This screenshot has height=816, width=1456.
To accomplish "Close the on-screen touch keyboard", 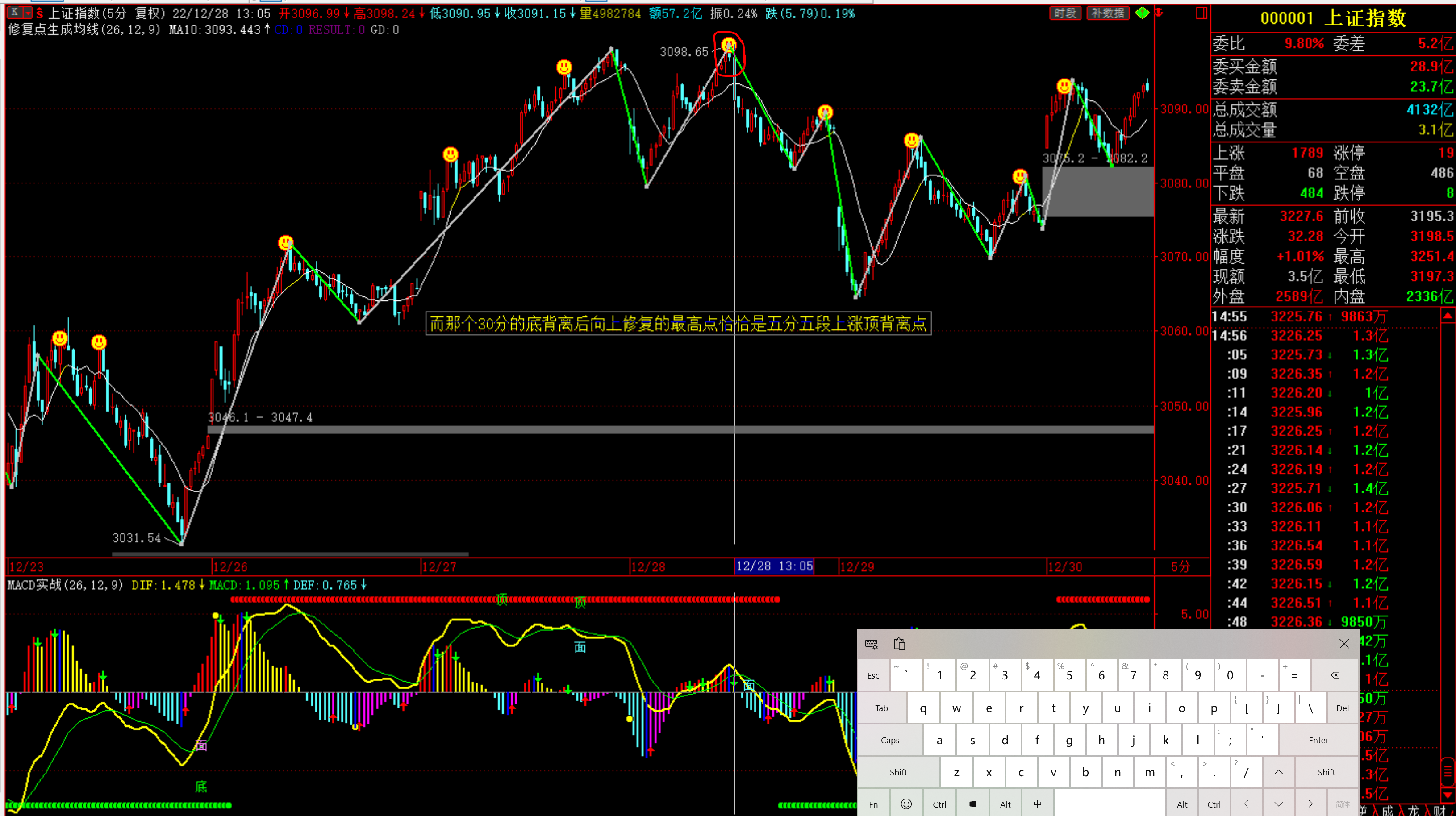I will 1344,644.
